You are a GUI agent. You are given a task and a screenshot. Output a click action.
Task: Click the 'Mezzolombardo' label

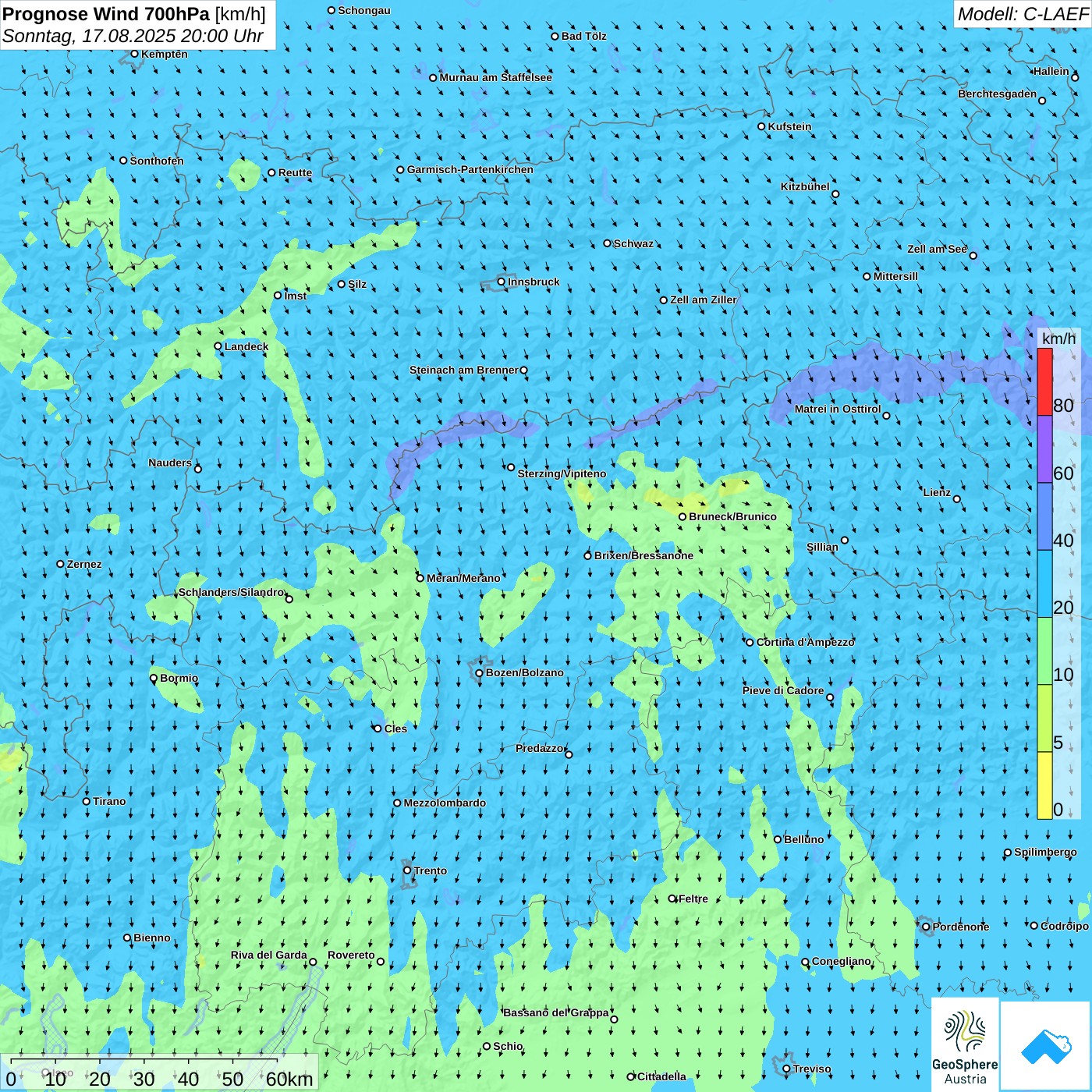445,803
